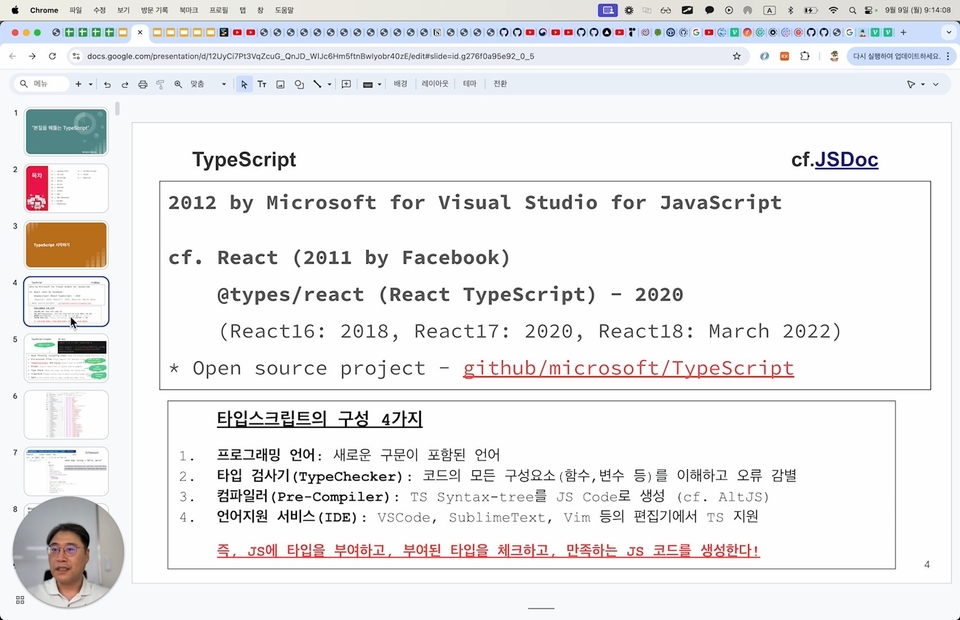Open the Chrome profile avatar
Screen dimensions: 960x620
coord(834,56)
